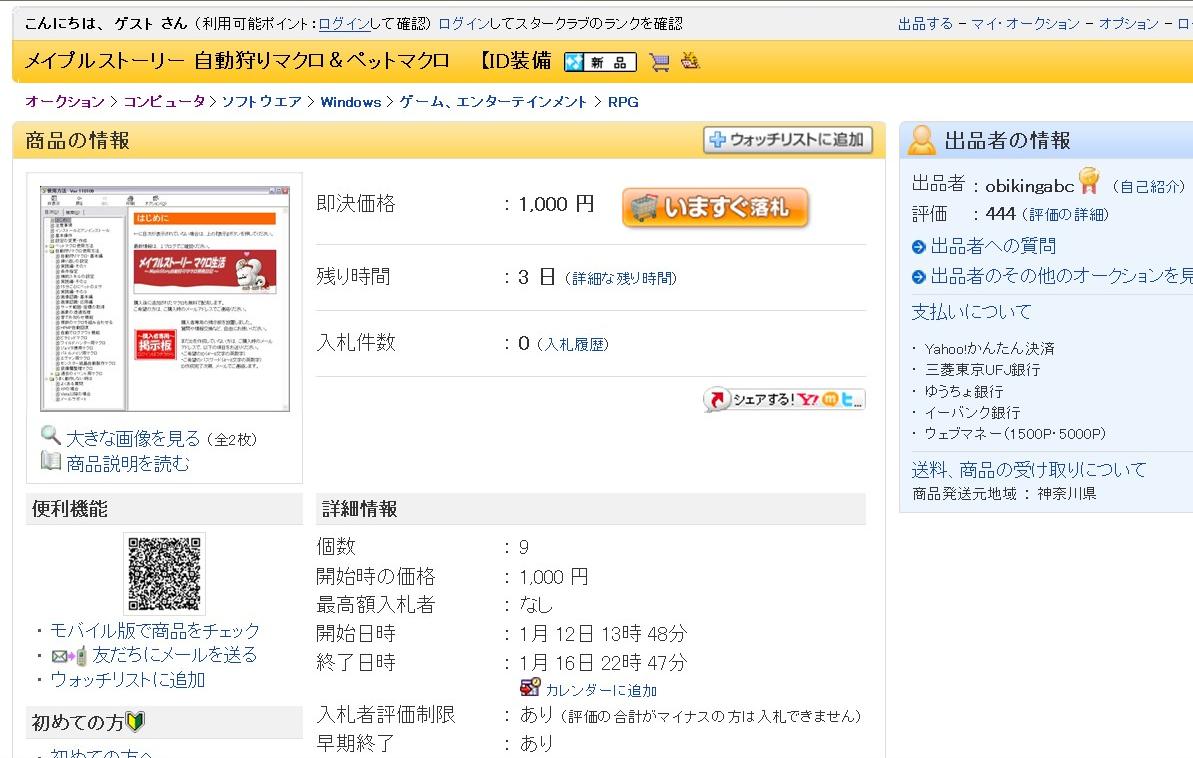
Task: Click the 1,000 円 即決価格 value
Action: (556, 204)
